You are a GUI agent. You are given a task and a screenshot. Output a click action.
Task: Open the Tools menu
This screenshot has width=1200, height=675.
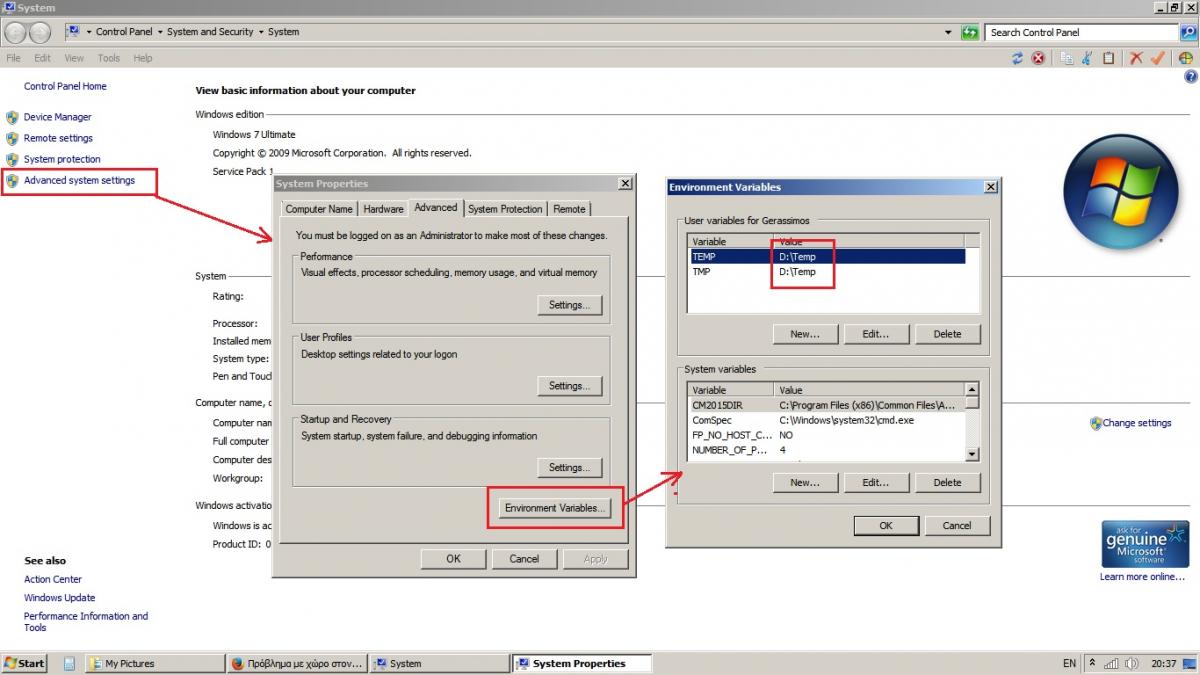click(109, 58)
